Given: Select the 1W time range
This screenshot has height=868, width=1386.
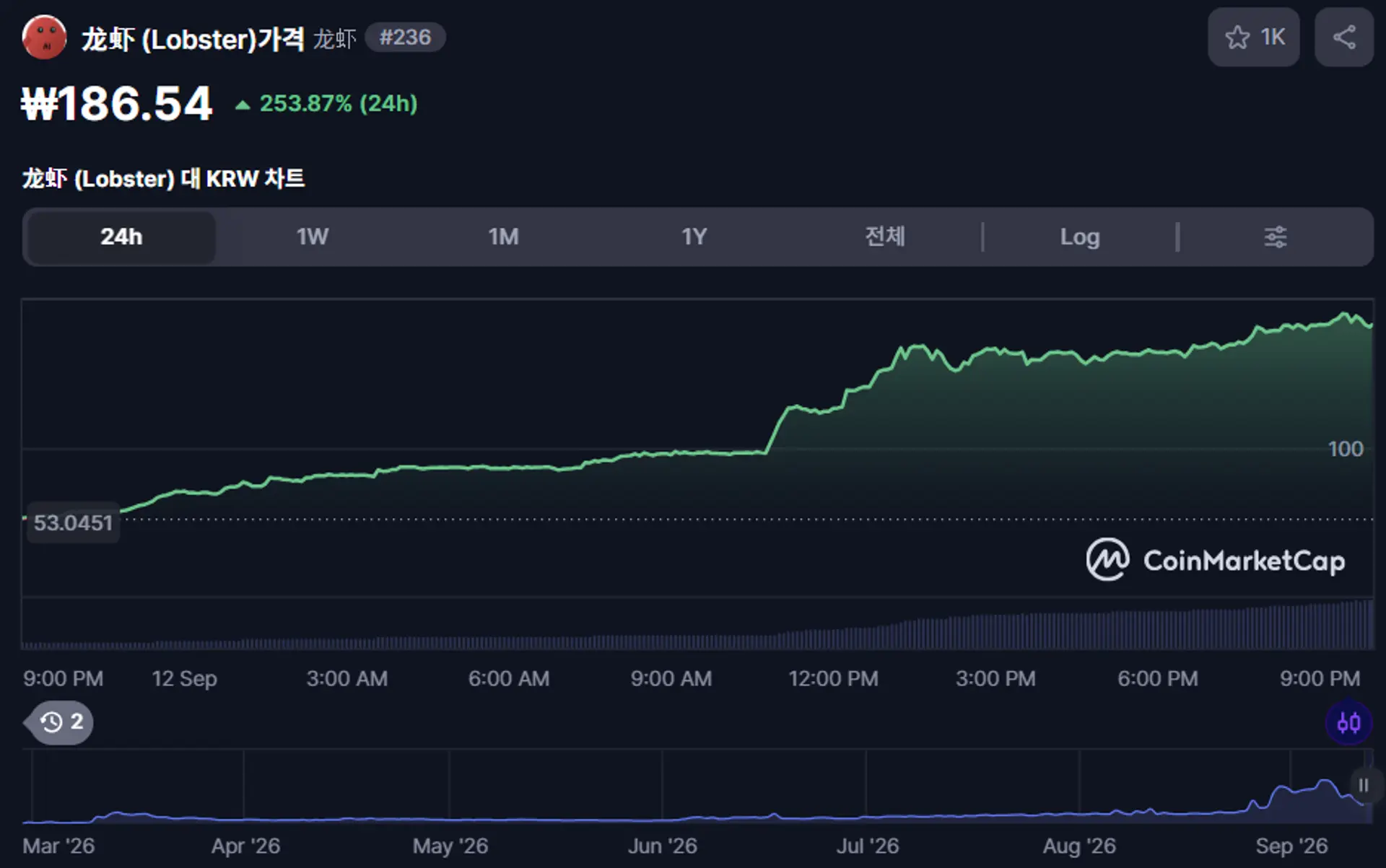Looking at the screenshot, I should (x=312, y=237).
